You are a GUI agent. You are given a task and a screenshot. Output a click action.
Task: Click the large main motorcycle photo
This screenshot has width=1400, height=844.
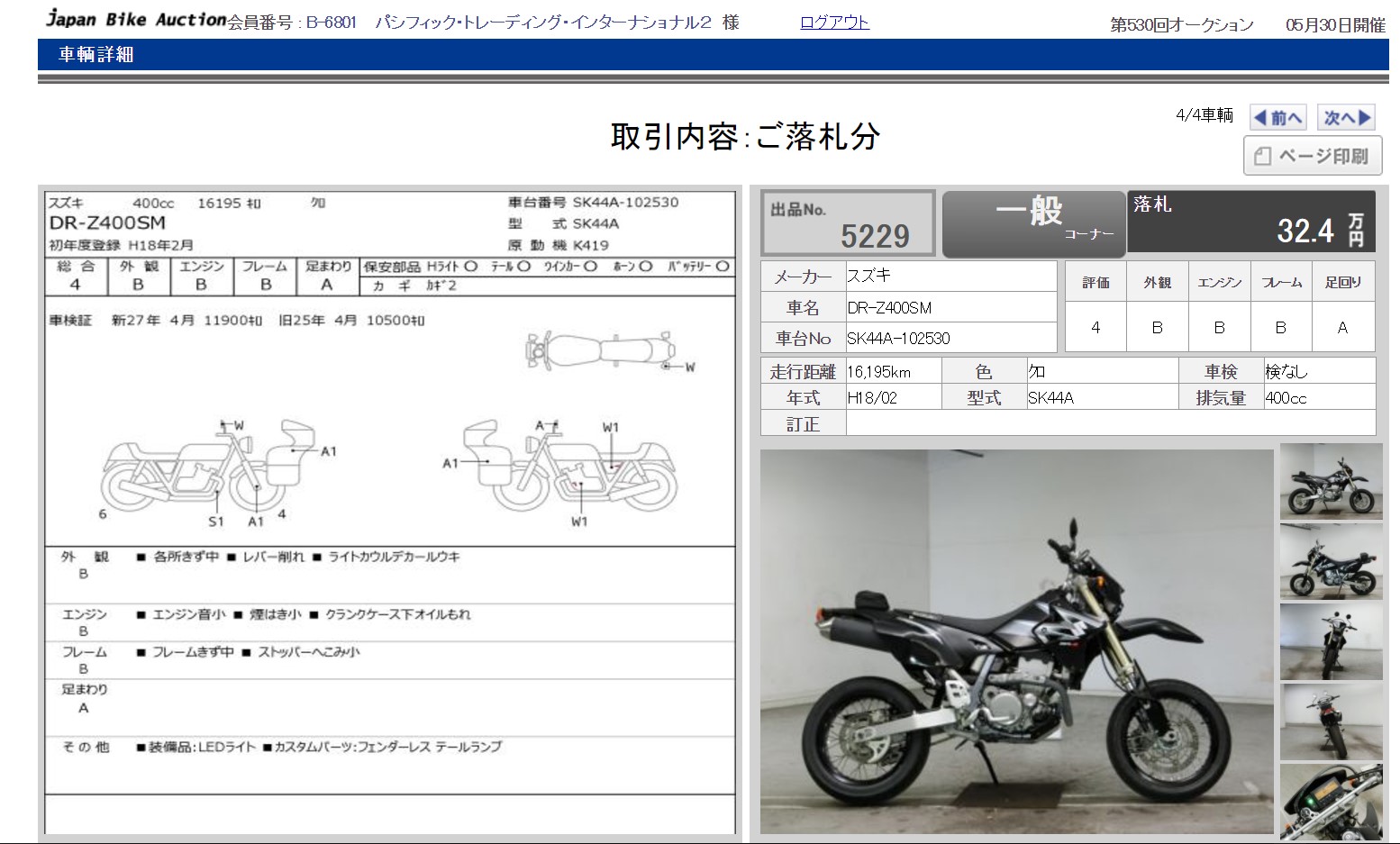click(1016, 641)
